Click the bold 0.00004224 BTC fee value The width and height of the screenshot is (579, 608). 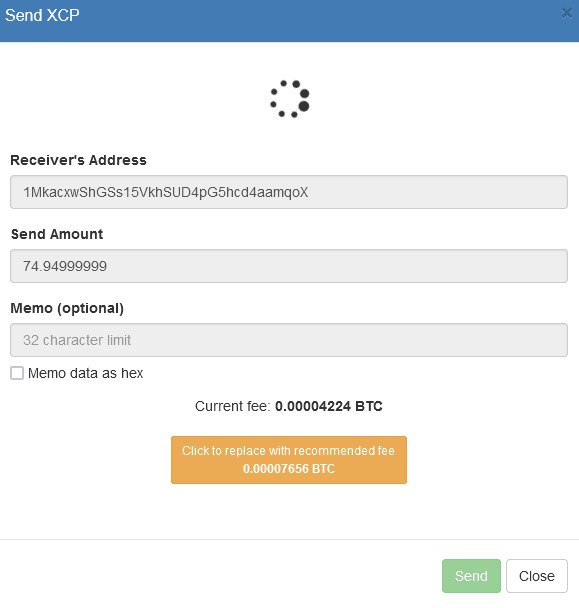tap(329, 406)
